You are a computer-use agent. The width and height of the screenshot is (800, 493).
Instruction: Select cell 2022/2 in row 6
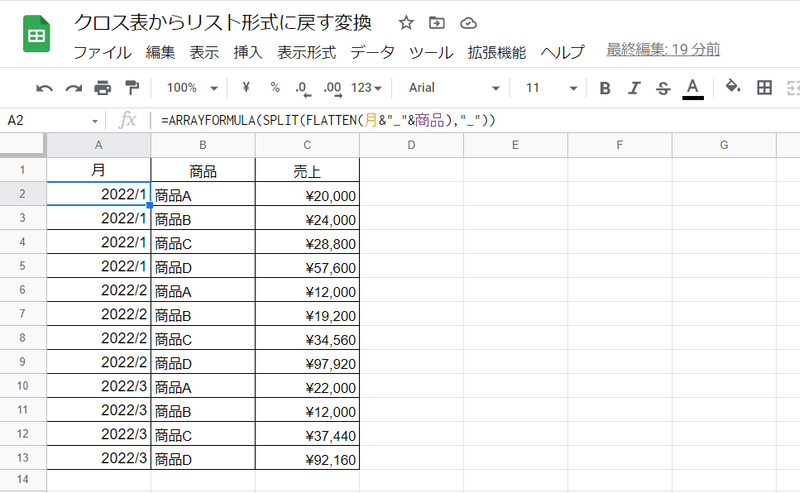pos(98,290)
